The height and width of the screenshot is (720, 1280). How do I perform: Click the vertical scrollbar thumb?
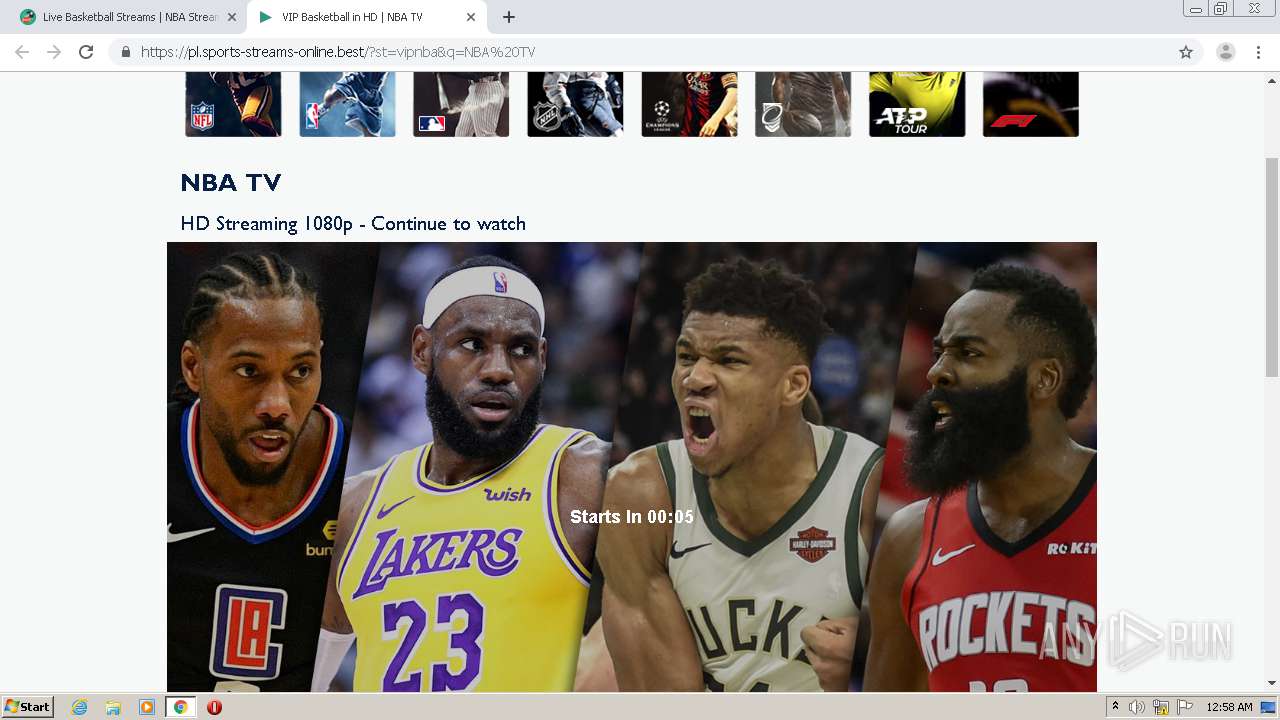point(1272,267)
